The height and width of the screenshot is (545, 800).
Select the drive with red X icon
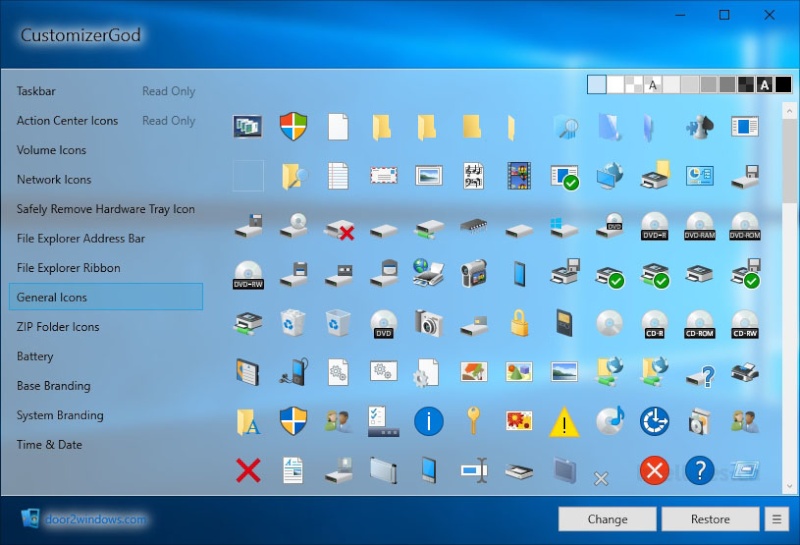pyautogui.click(x=339, y=229)
